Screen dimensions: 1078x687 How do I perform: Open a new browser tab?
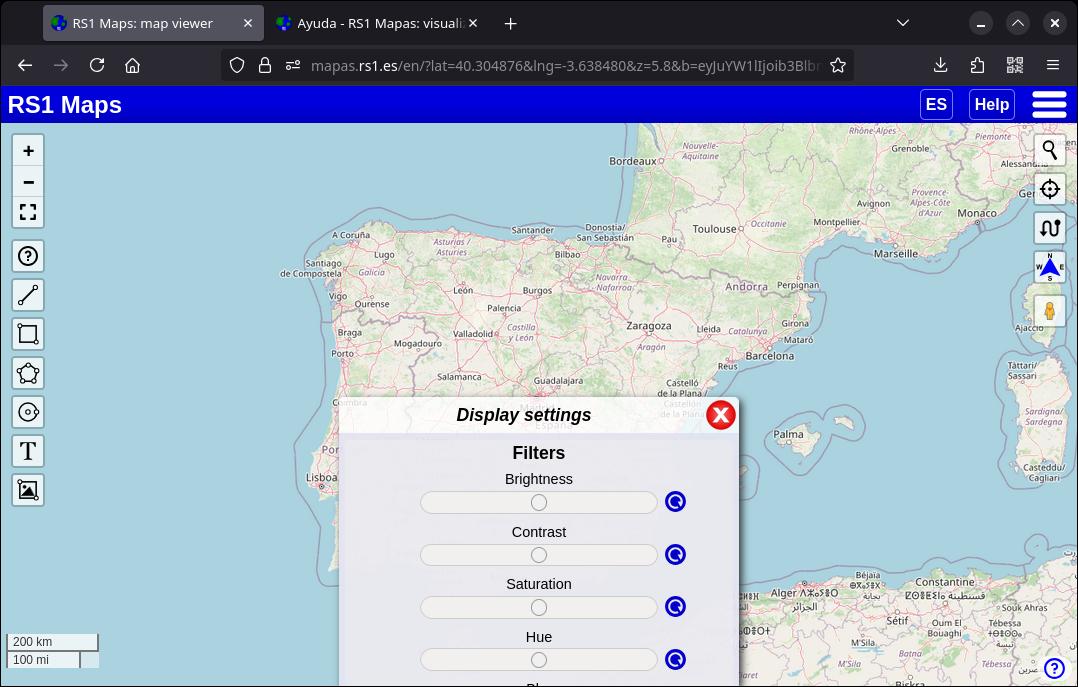click(510, 24)
